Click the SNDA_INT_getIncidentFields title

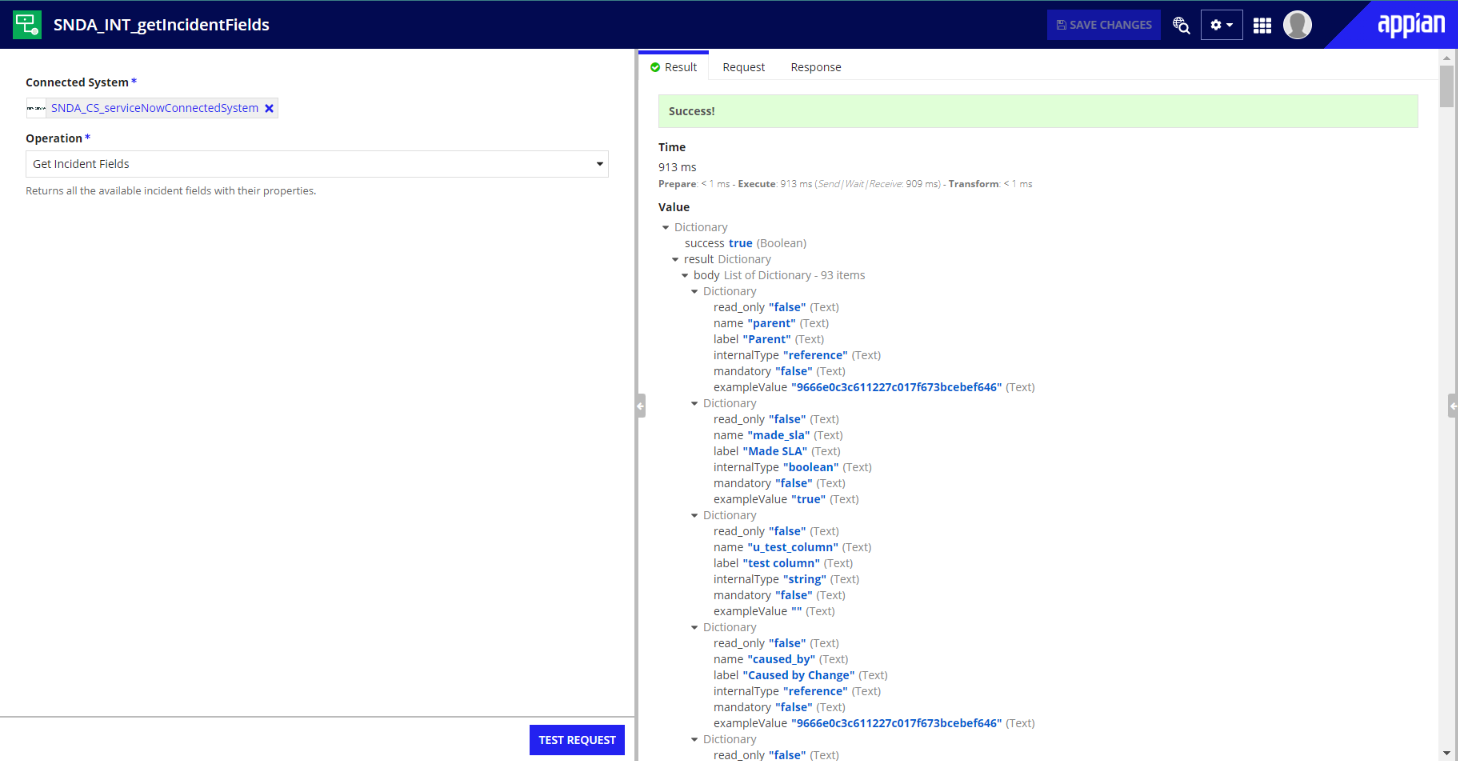pos(161,25)
